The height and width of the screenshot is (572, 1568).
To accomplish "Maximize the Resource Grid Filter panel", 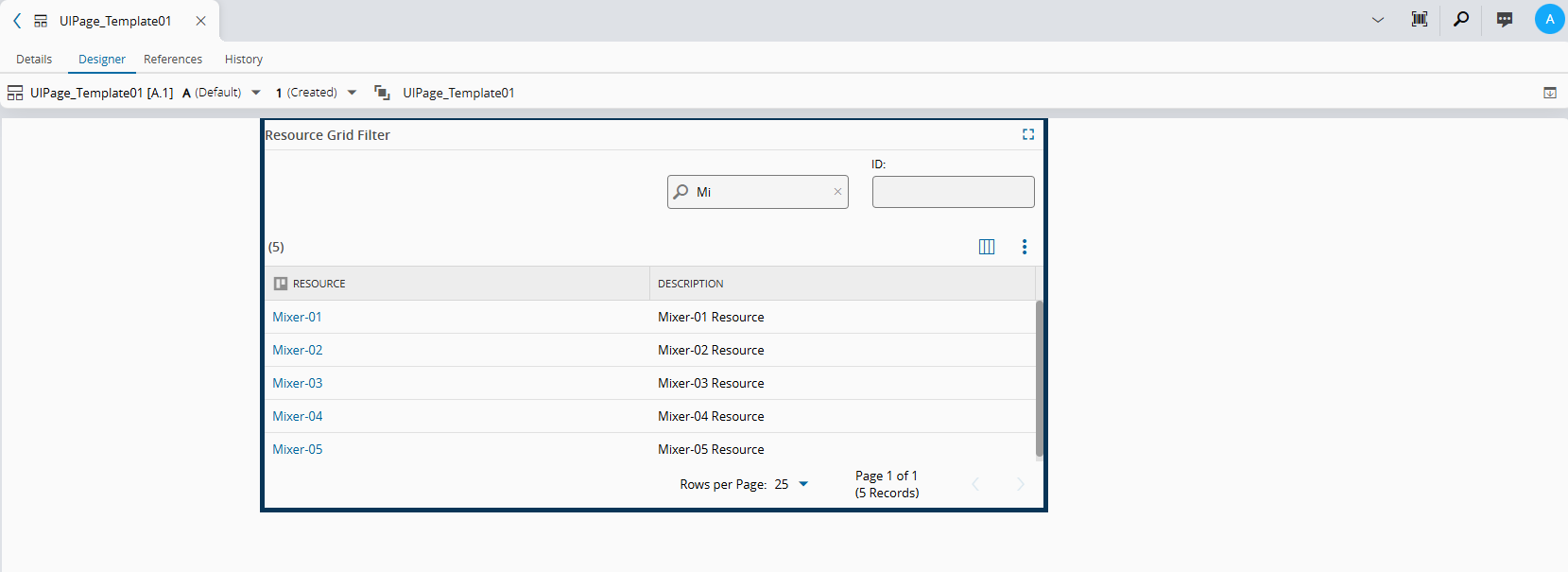I will click(1028, 134).
